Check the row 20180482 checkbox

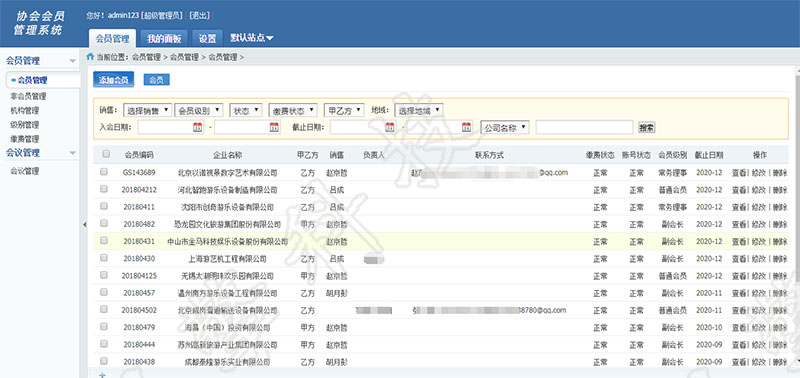pos(104,223)
